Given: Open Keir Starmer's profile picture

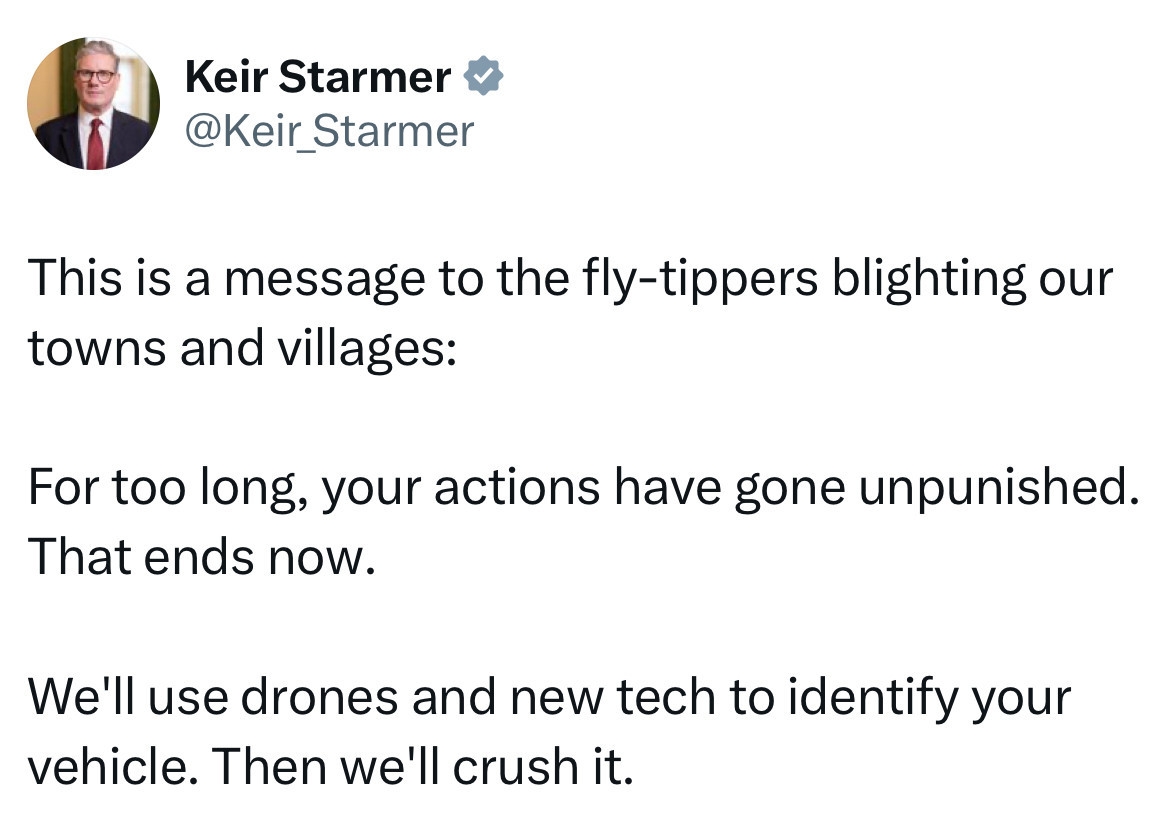Looking at the screenshot, I should [92, 104].
